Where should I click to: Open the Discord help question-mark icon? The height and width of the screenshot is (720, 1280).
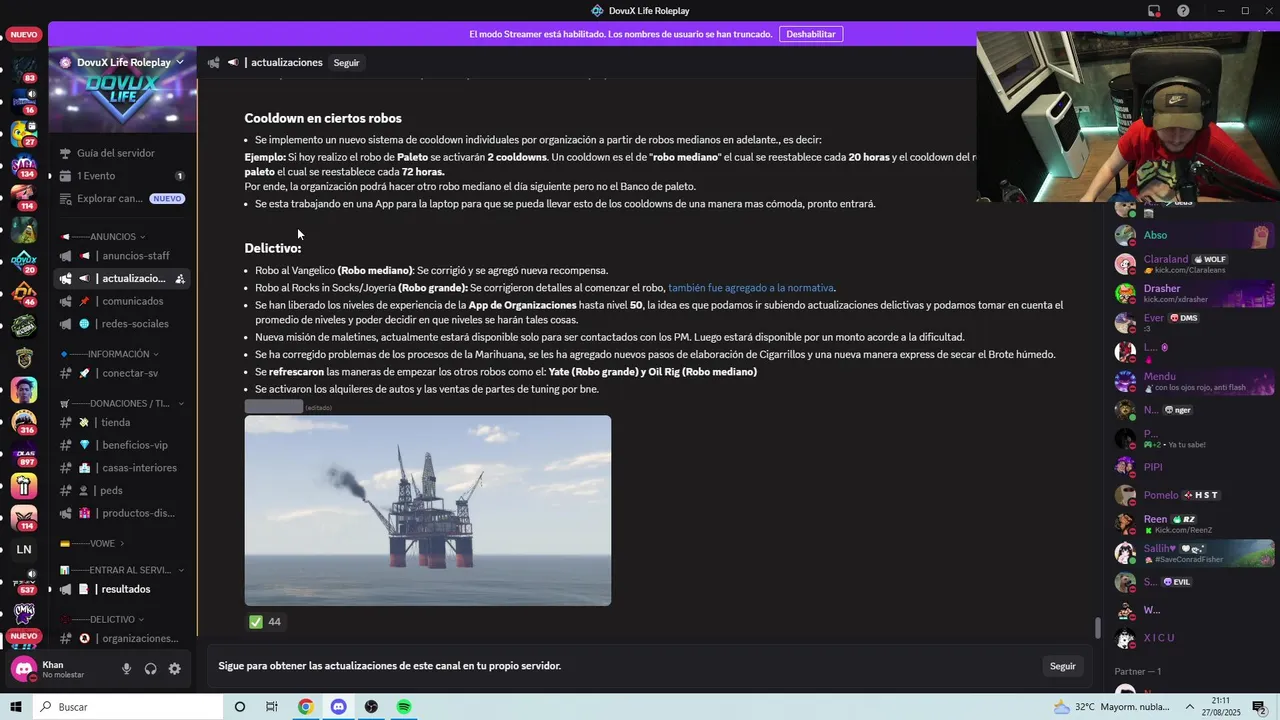[1183, 11]
